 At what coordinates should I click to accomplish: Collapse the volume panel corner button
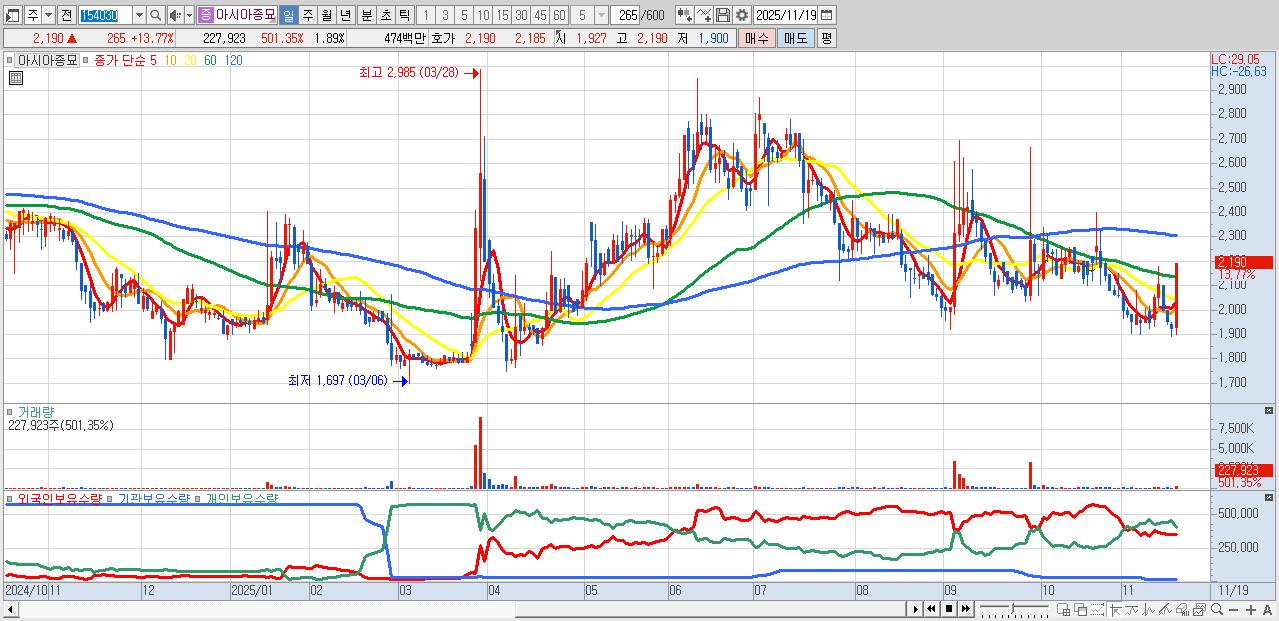pos(1270,410)
